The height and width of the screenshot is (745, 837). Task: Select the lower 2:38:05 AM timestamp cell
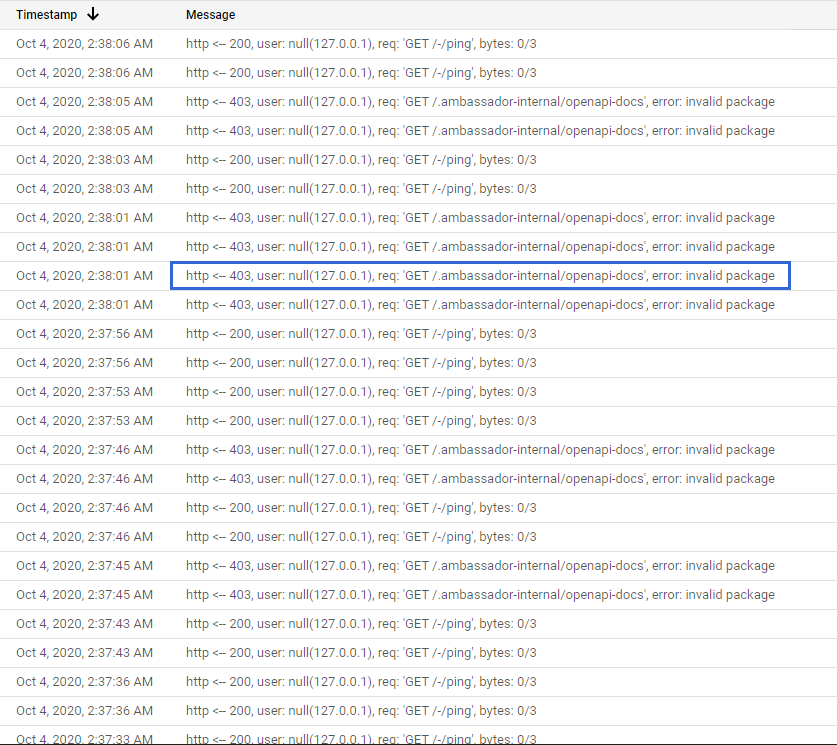tap(84, 131)
